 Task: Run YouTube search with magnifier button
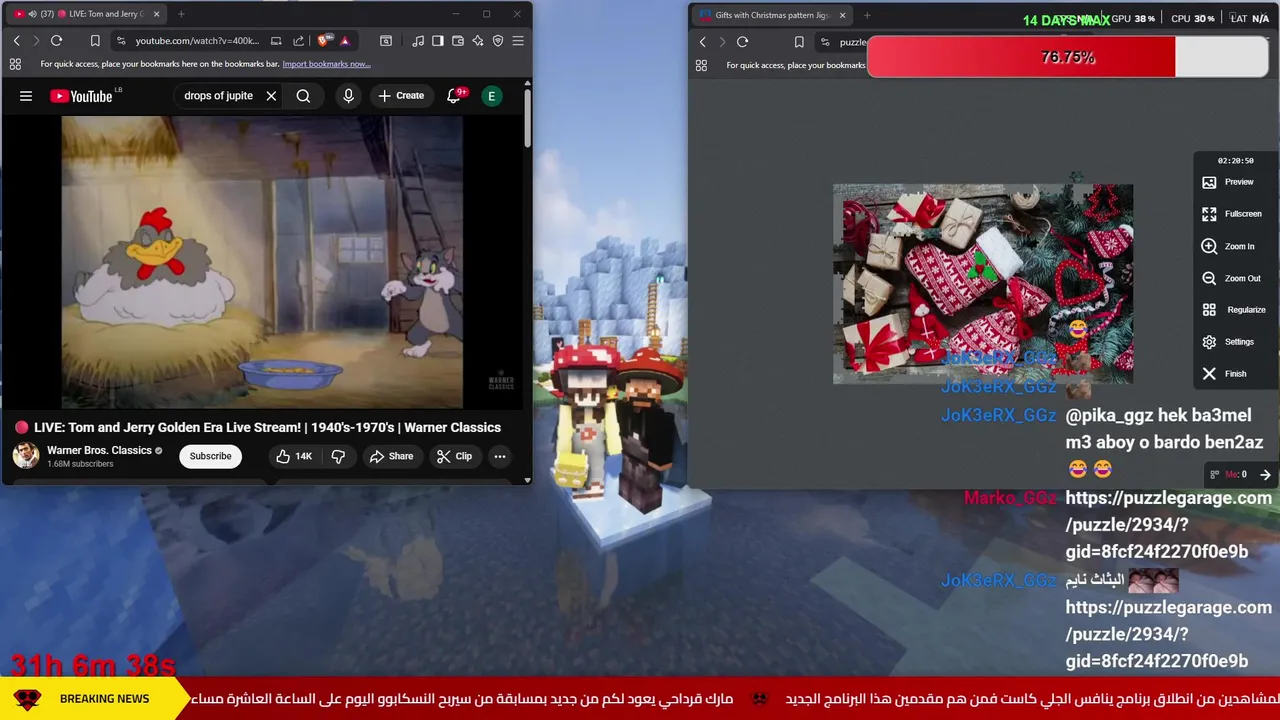pyautogui.click(x=303, y=96)
